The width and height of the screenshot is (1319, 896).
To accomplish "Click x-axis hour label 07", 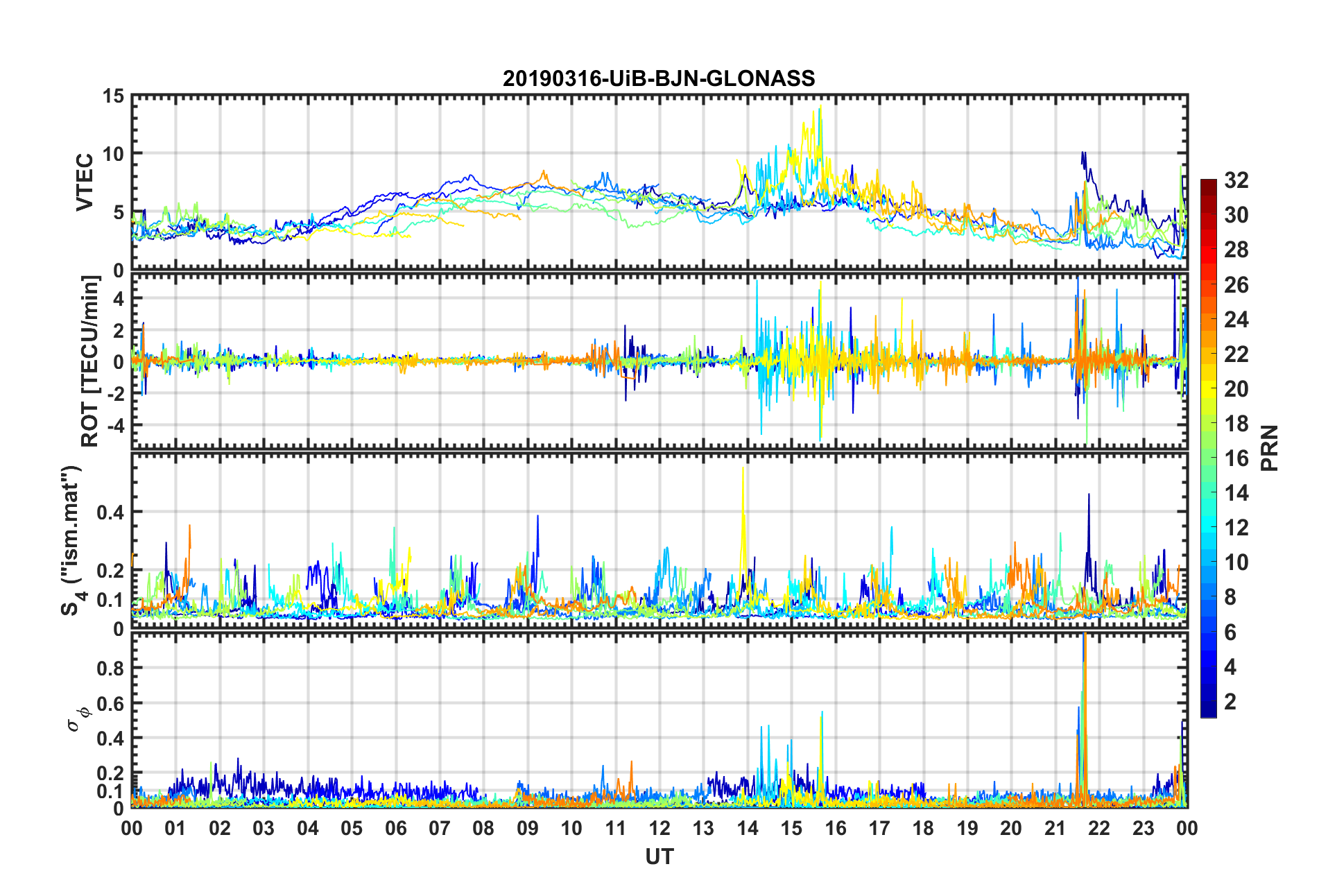I will click(x=440, y=828).
